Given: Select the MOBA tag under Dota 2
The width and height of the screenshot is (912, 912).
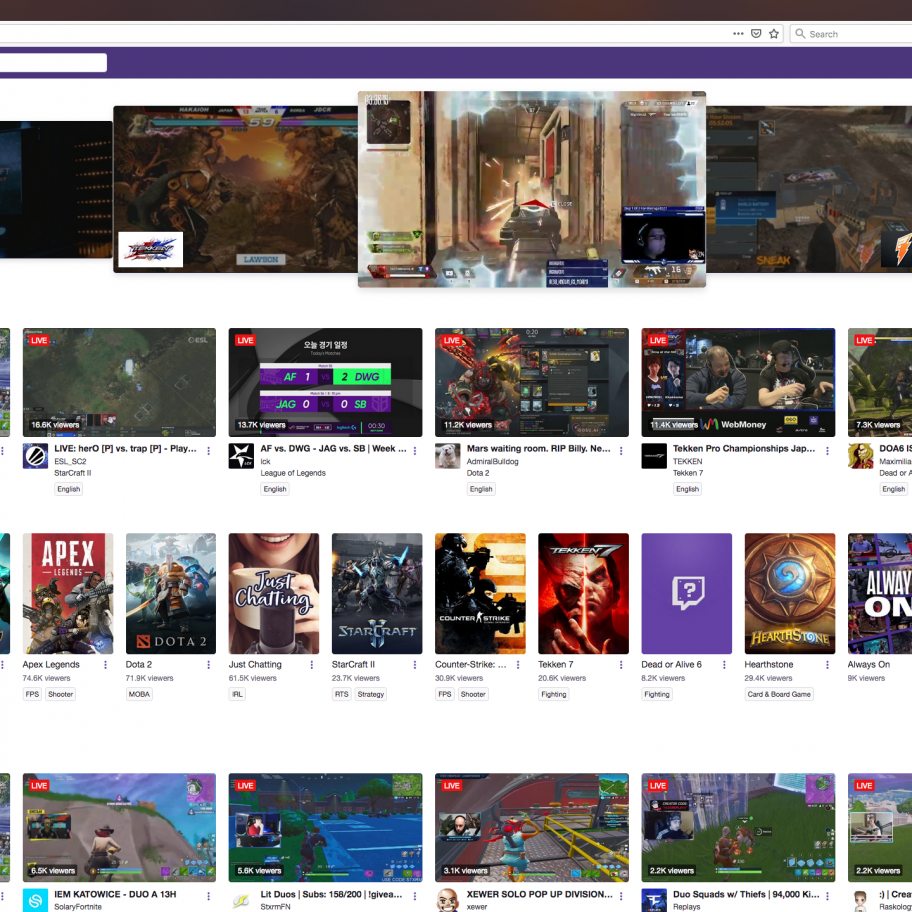Looking at the screenshot, I should click(x=139, y=694).
